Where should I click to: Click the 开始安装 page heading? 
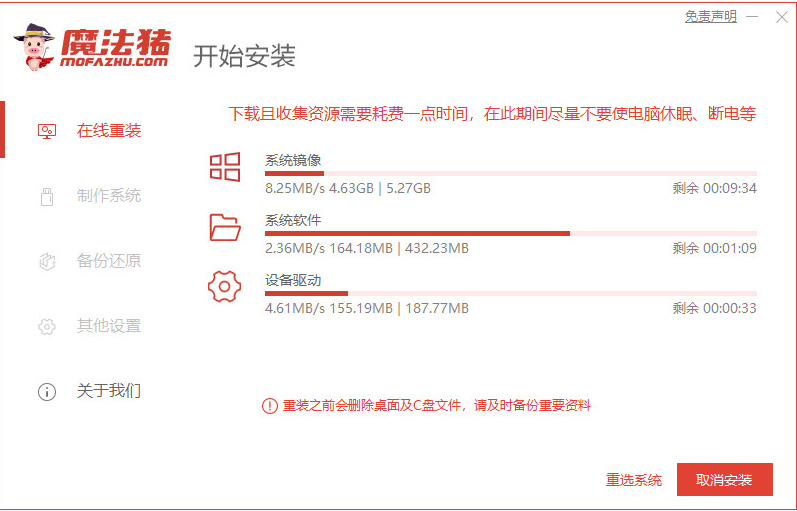tap(244, 55)
